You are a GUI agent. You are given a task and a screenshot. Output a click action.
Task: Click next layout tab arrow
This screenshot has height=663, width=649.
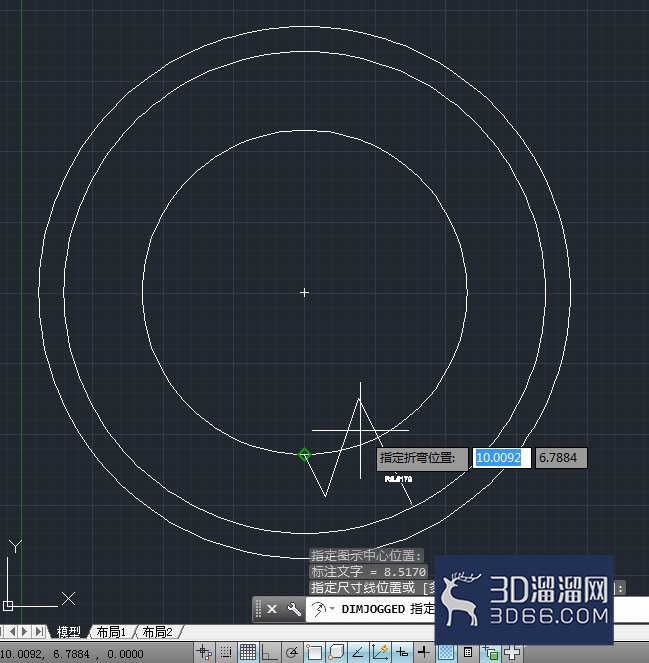(x=25, y=632)
